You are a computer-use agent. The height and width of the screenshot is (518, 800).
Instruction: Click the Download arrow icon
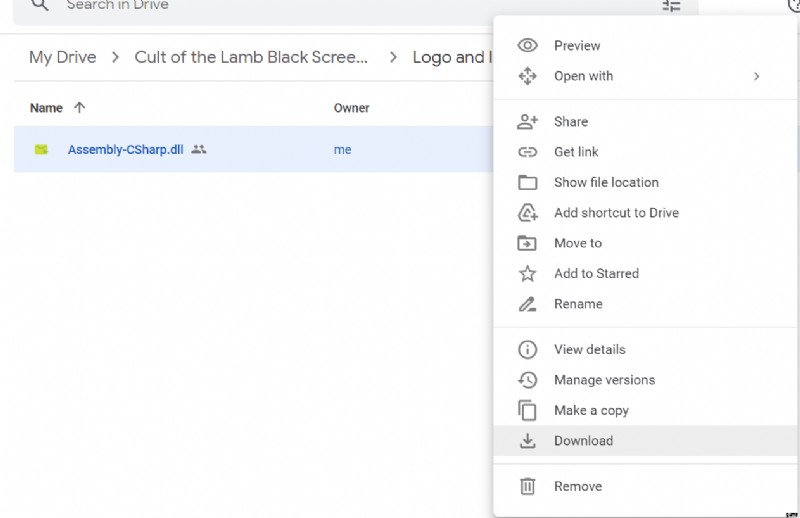[x=527, y=441]
